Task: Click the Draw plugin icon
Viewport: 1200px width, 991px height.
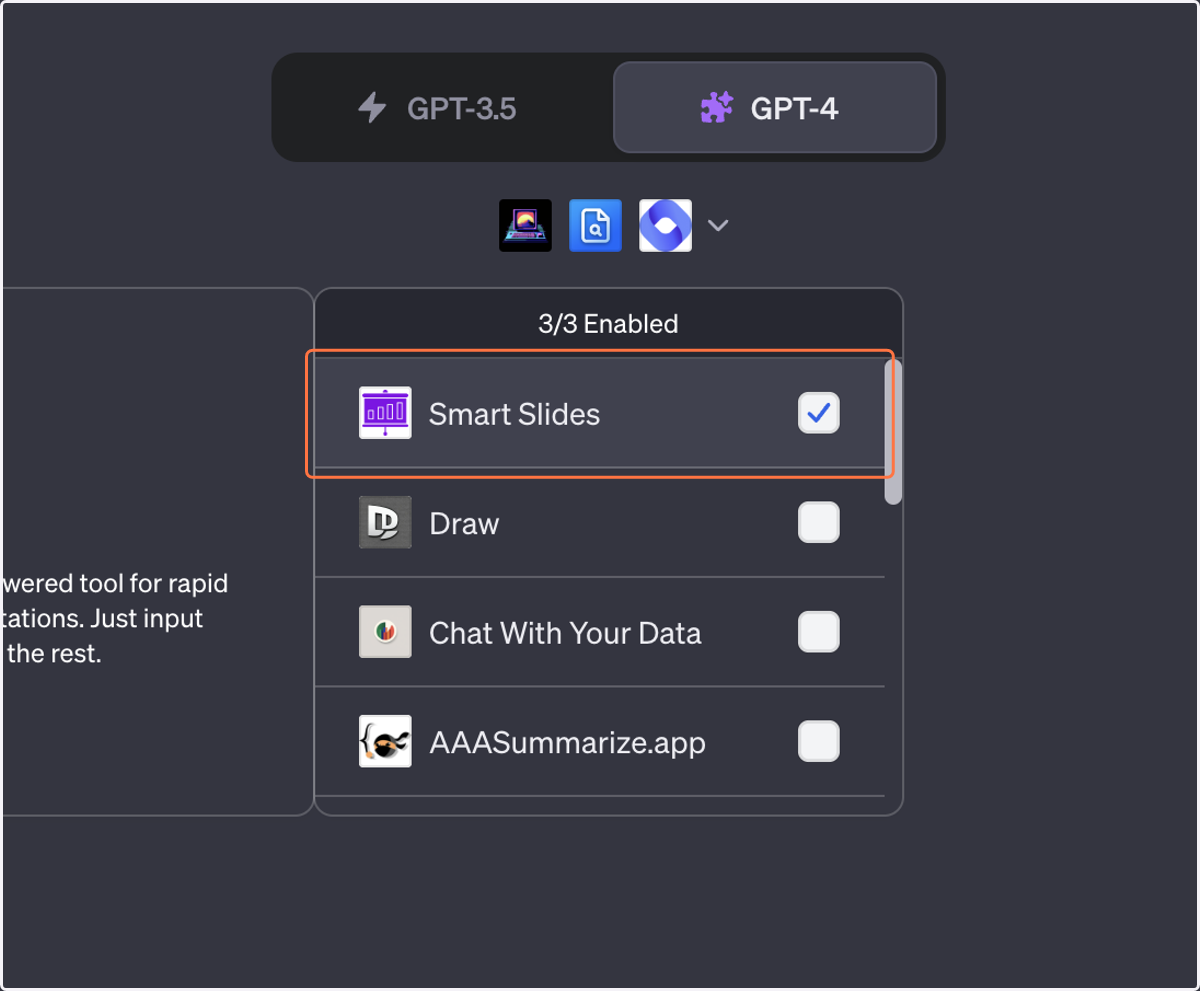Action: pyautogui.click(x=385, y=522)
